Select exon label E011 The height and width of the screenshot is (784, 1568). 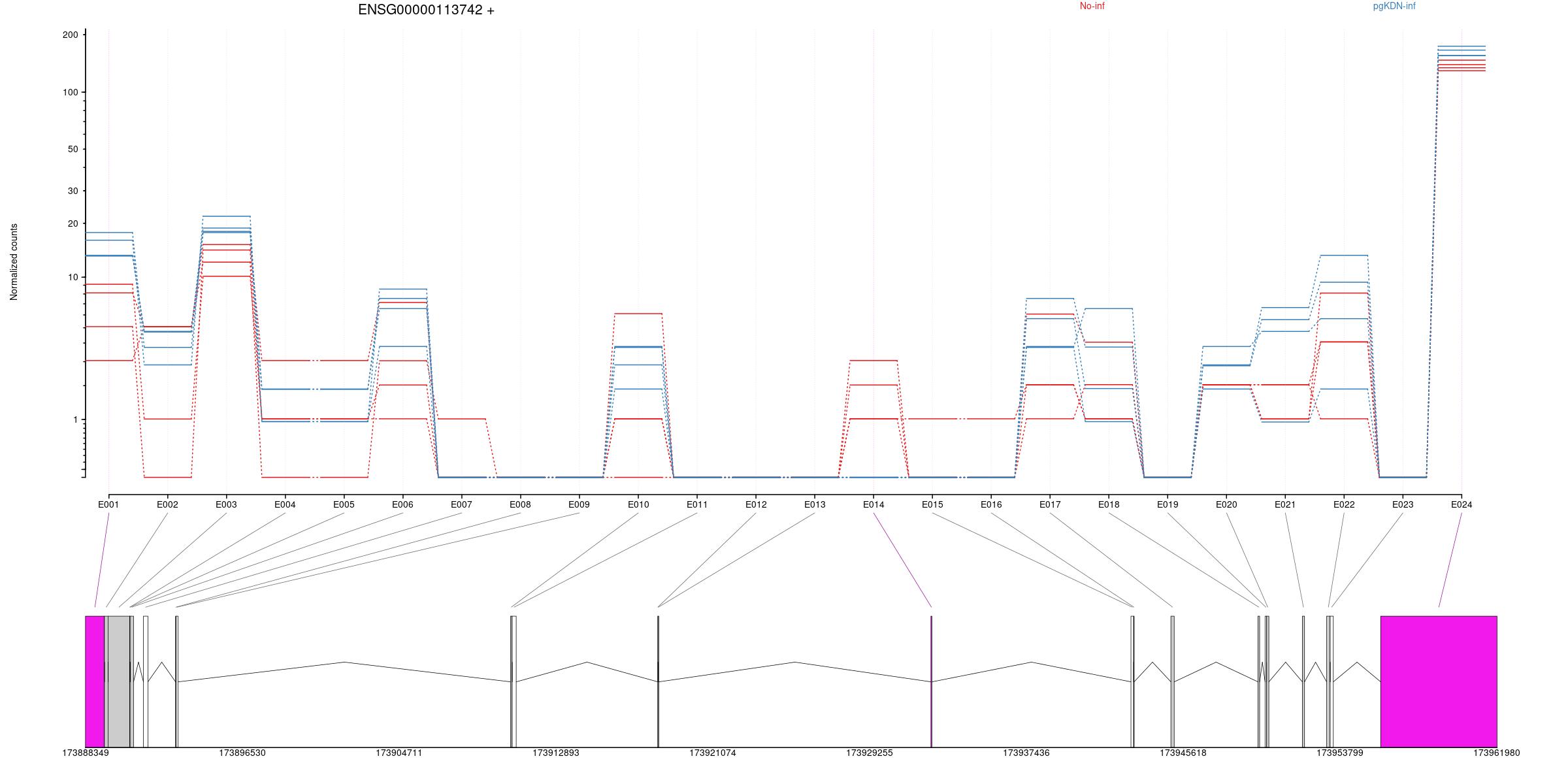(x=697, y=504)
